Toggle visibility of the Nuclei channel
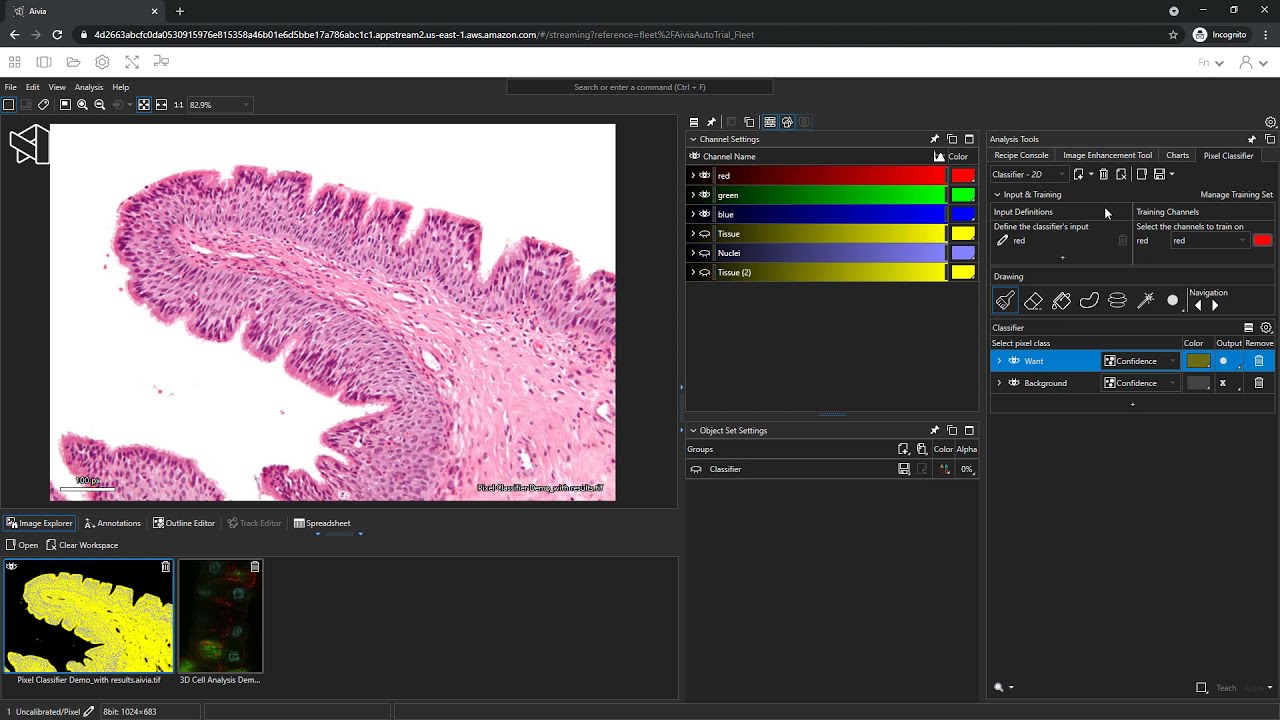This screenshot has height=720, width=1280. (705, 253)
